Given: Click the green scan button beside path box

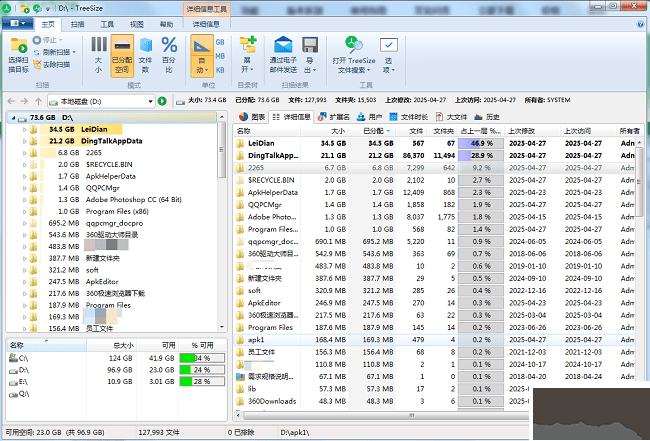Looking at the screenshot, I should (x=162, y=101).
